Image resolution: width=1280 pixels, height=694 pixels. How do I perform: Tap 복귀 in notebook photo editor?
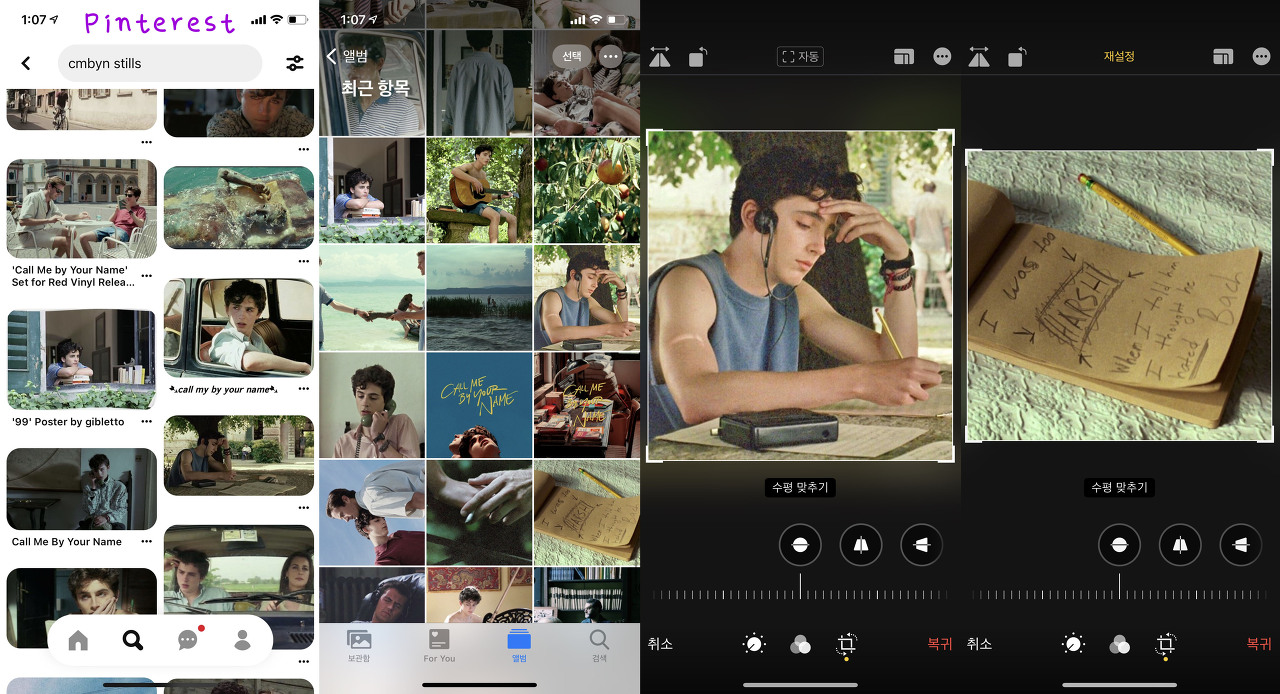[1259, 644]
